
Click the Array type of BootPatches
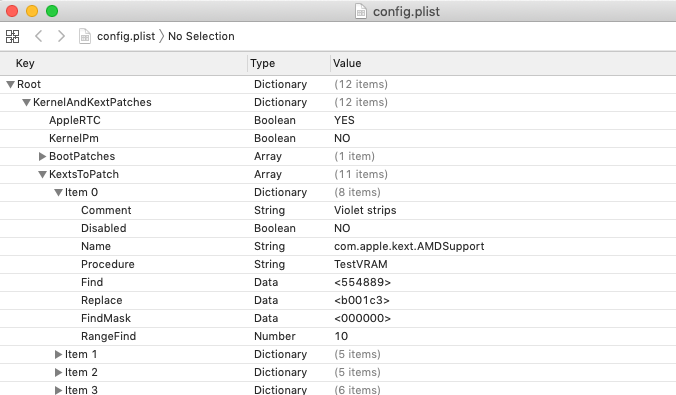tap(268, 157)
